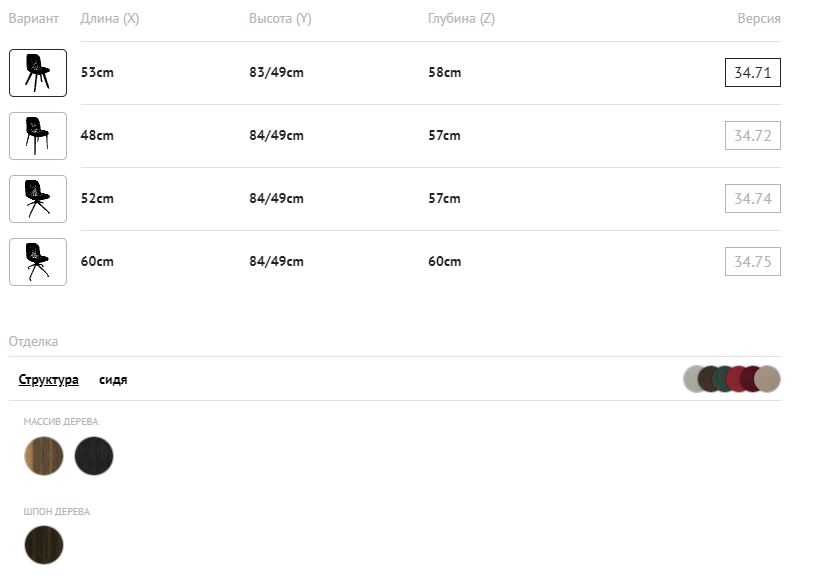Image resolution: width=831 pixels, height=580 pixels.
Task: Click the Отделка section heading
Action: (33, 342)
